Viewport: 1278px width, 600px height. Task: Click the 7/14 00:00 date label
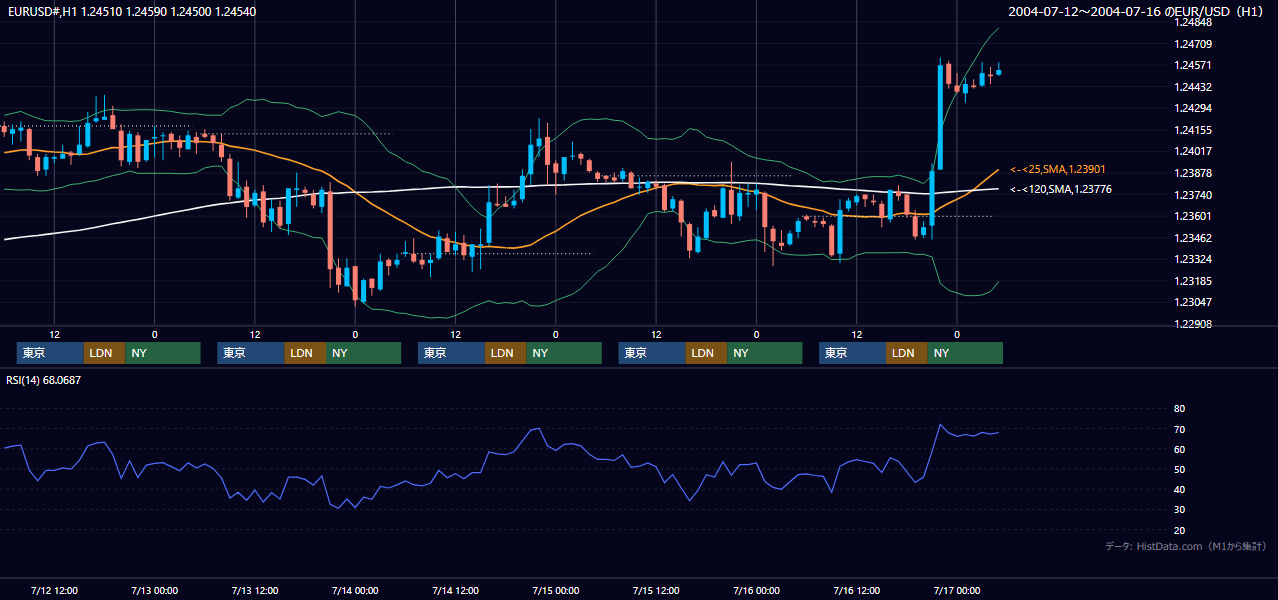click(355, 590)
